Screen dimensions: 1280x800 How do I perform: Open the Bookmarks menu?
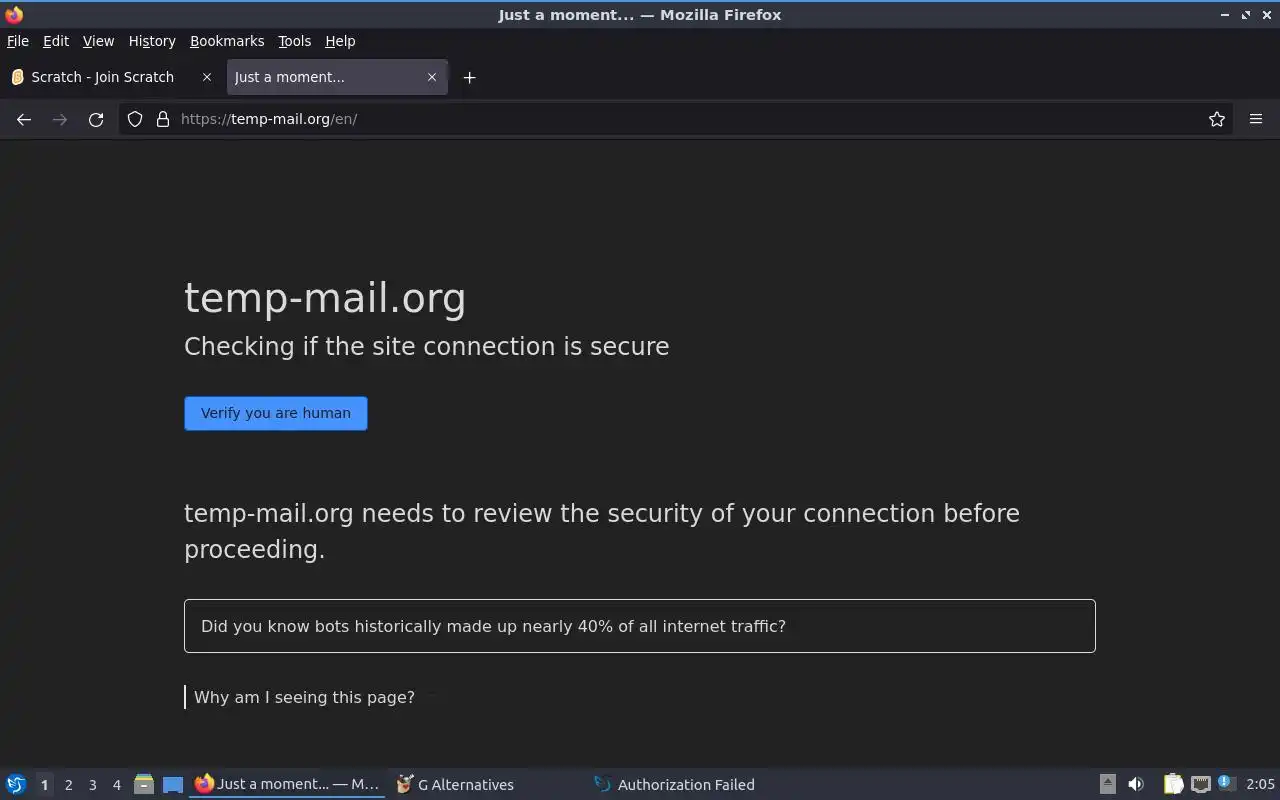(227, 41)
